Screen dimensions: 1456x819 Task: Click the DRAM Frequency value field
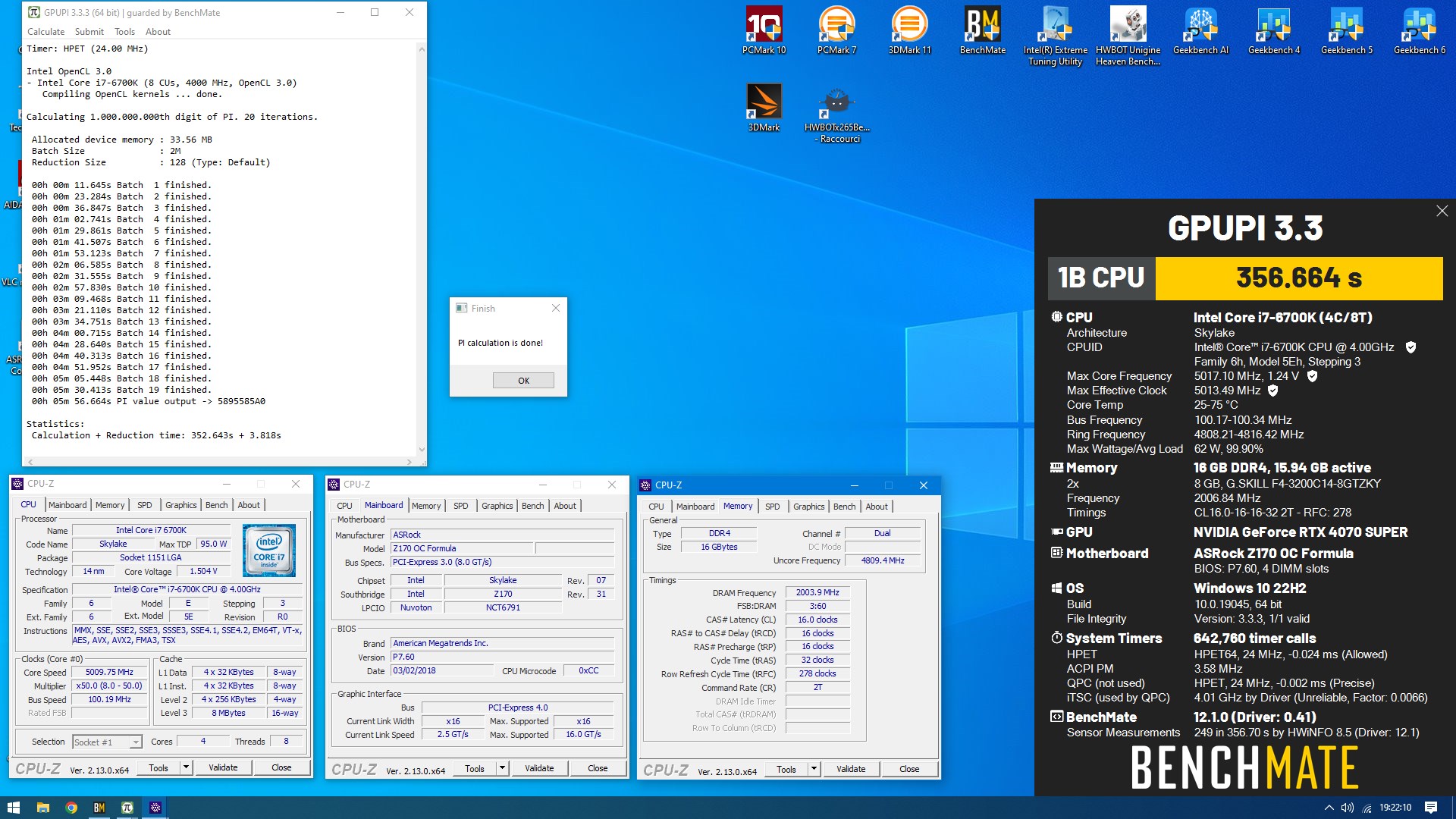point(817,593)
